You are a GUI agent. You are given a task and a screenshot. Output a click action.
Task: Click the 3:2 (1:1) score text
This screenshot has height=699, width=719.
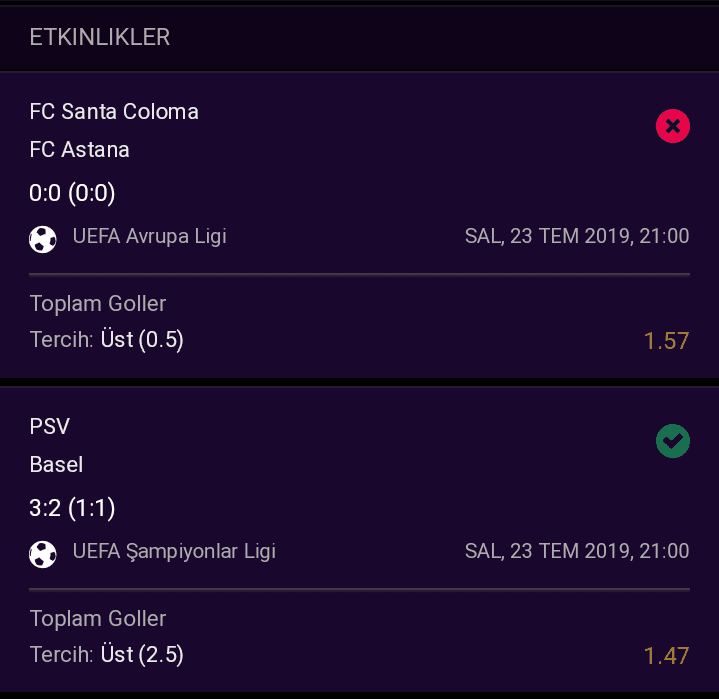coord(72,508)
